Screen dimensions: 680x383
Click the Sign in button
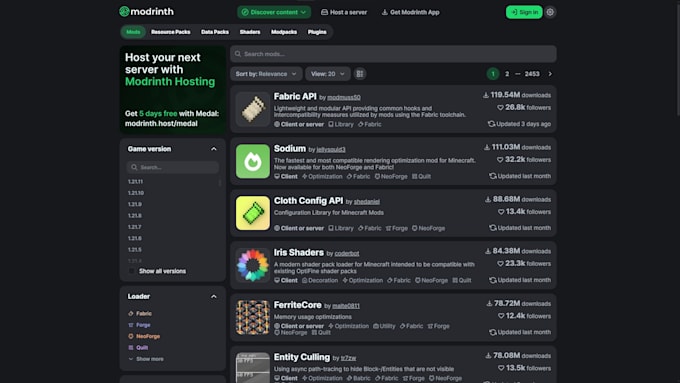(524, 12)
